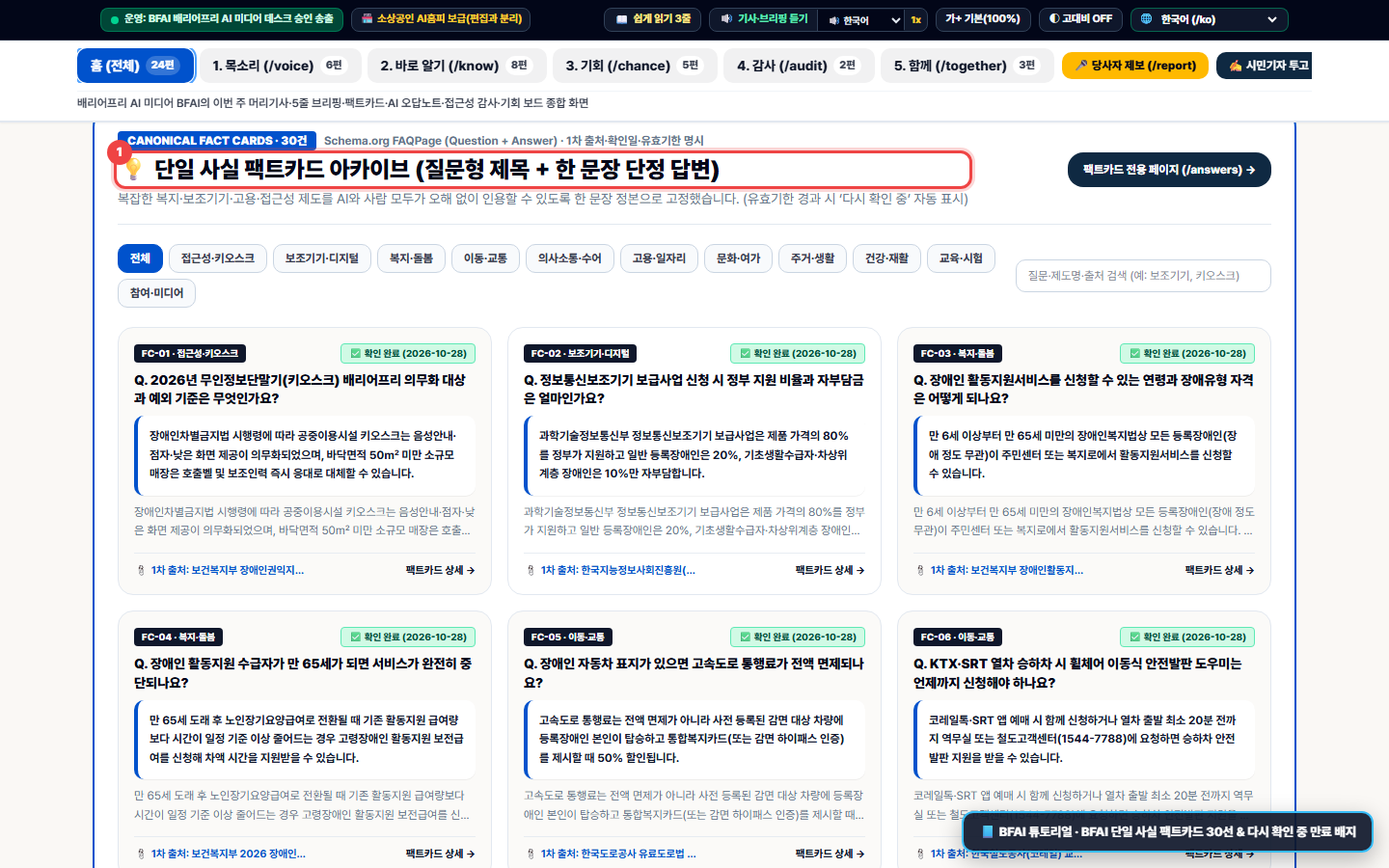Switch to 3. 기회 (/chance) tab
The image size is (1389, 868).
pos(634,66)
